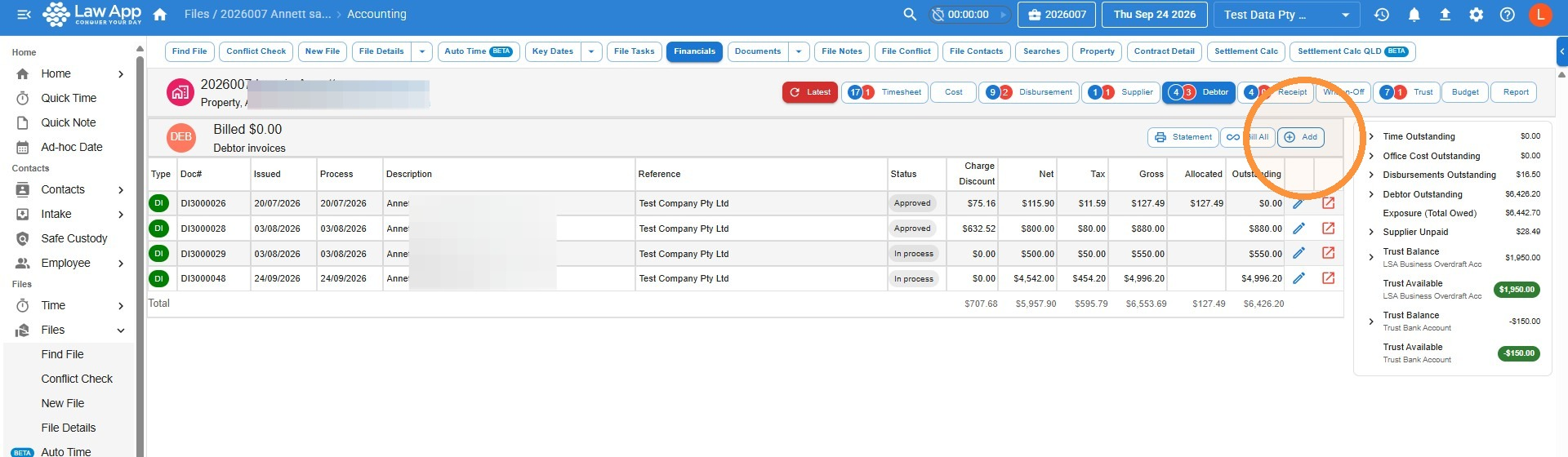
Task: Open Safe Custody in sidebar
Action: [x=74, y=238]
